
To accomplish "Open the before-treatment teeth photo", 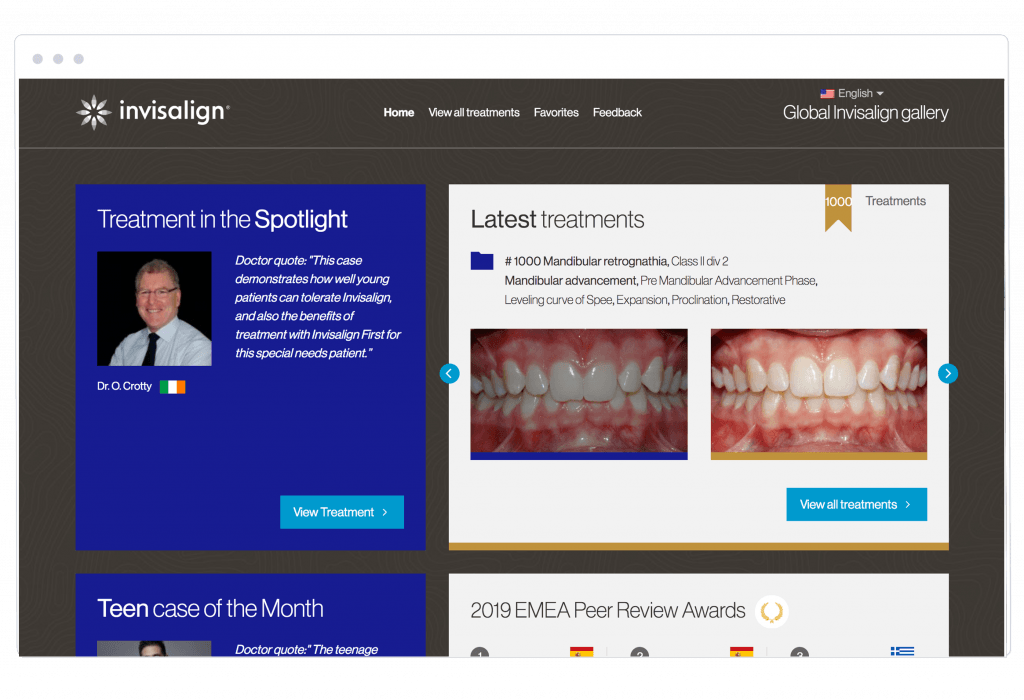I will [x=579, y=394].
